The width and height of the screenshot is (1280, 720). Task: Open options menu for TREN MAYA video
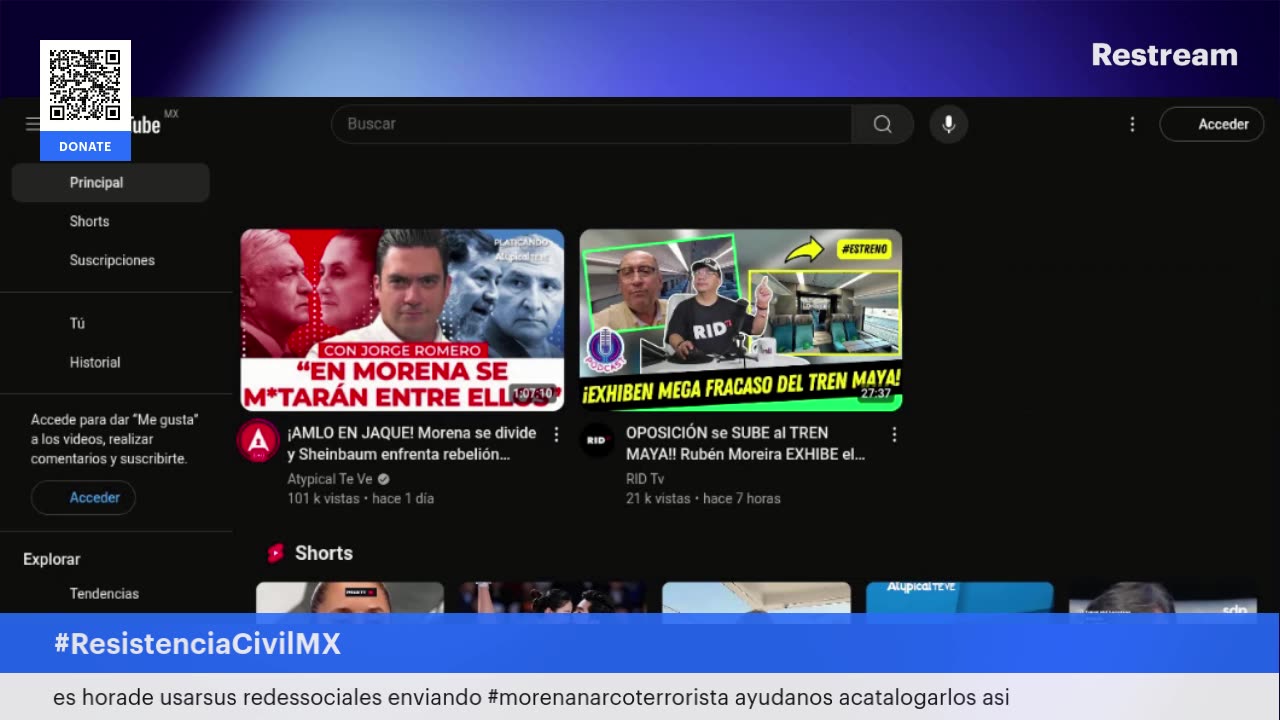tap(894, 434)
